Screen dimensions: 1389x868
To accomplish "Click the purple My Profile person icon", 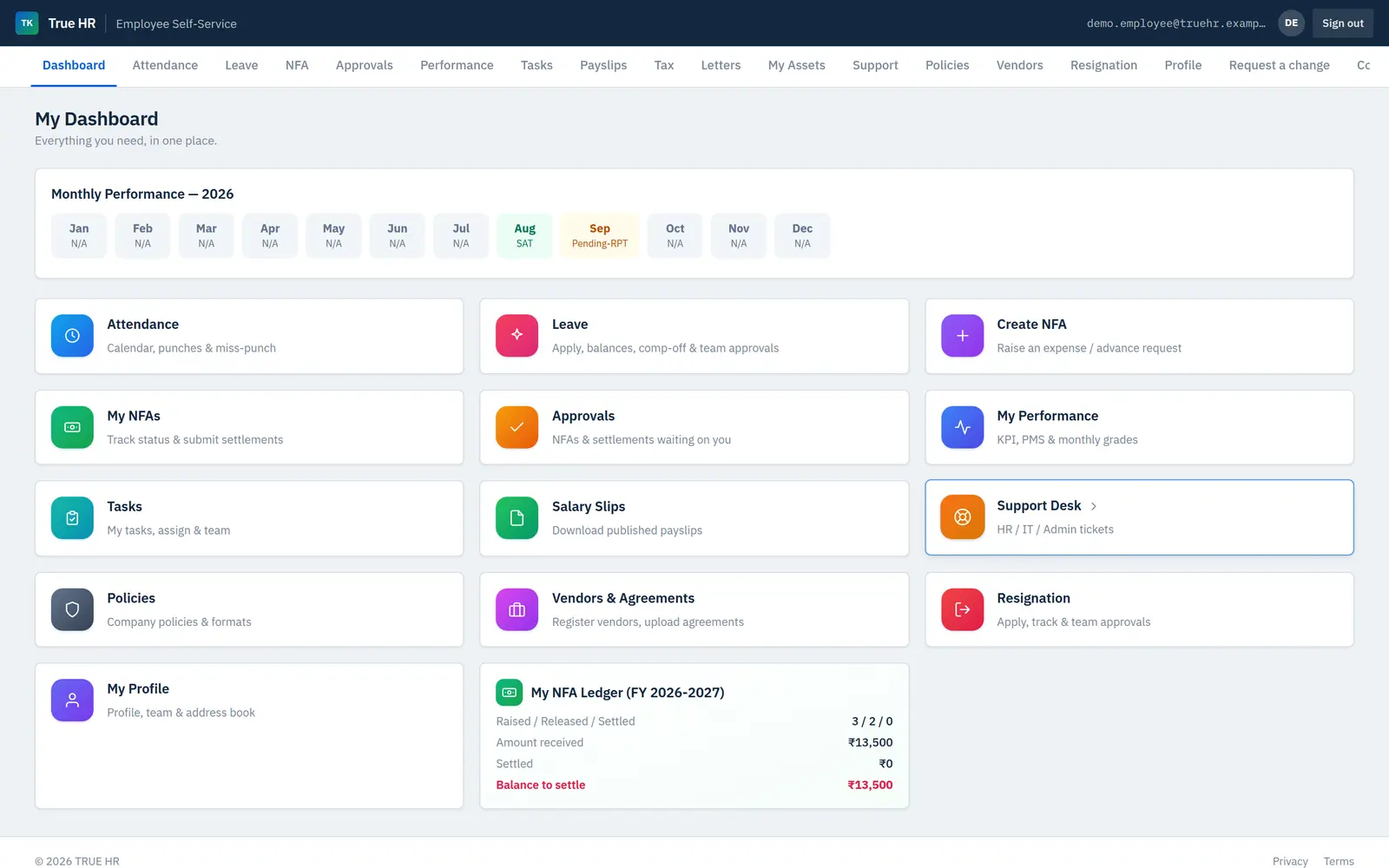I will click(72, 700).
